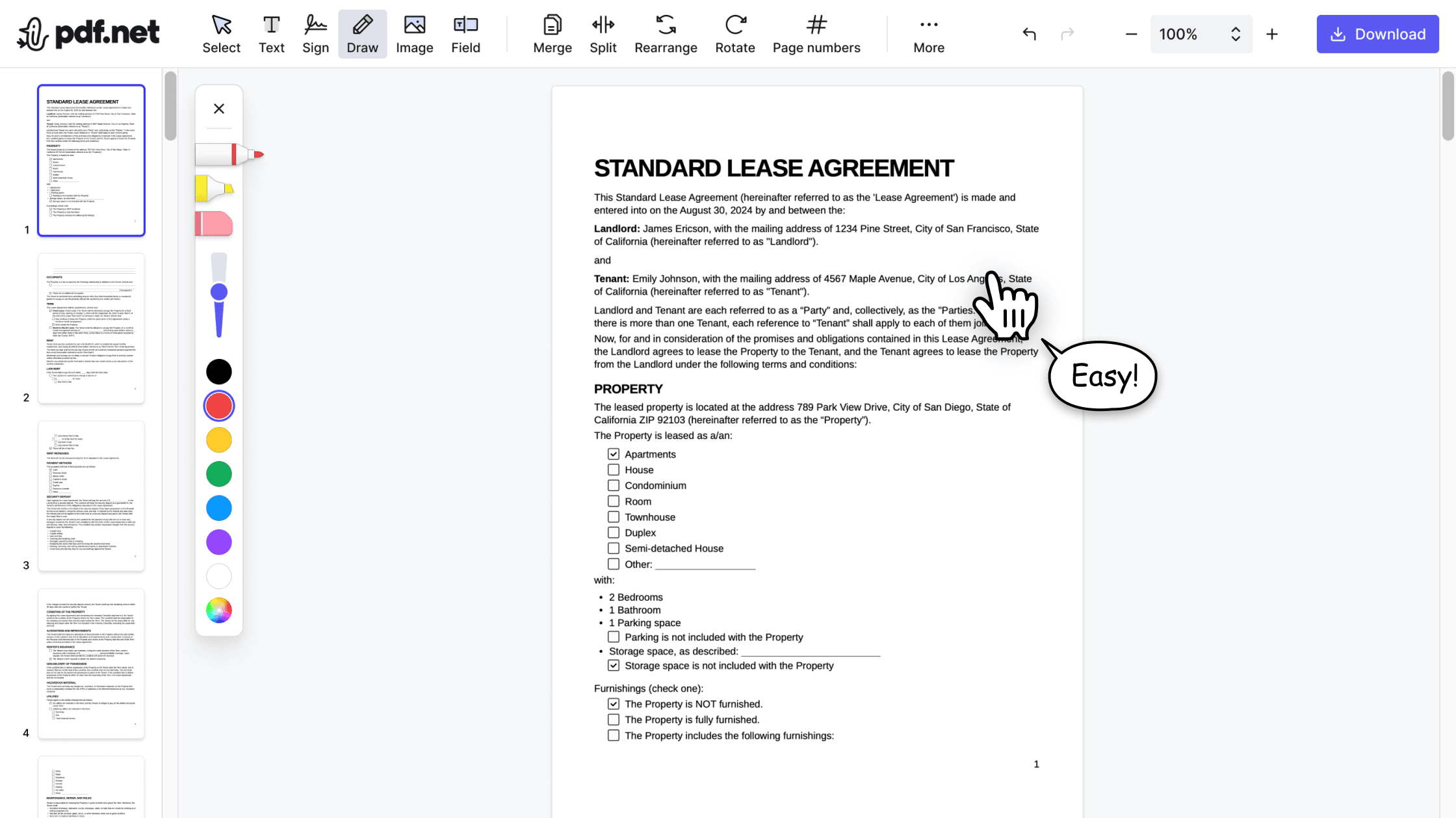
Task: Enable the House property type checkbox
Action: click(x=613, y=470)
